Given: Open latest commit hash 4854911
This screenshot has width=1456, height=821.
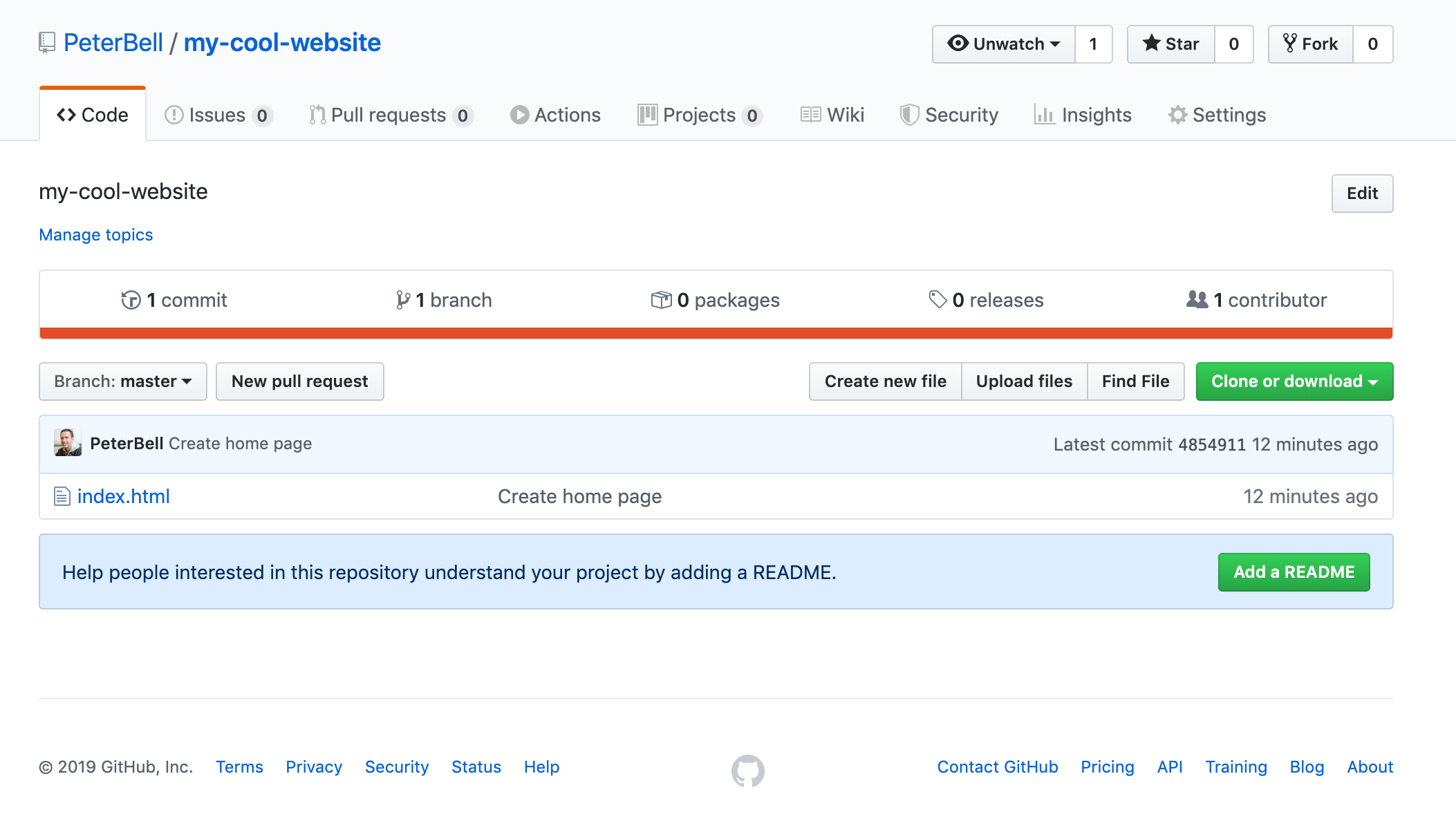Looking at the screenshot, I should click(x=1211, y=444).
